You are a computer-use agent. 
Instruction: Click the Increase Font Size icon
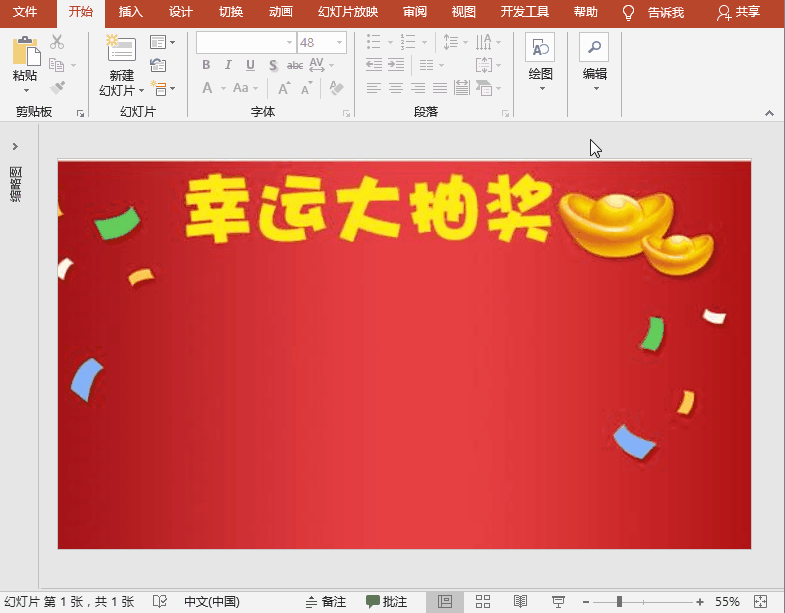click(284, 89)
